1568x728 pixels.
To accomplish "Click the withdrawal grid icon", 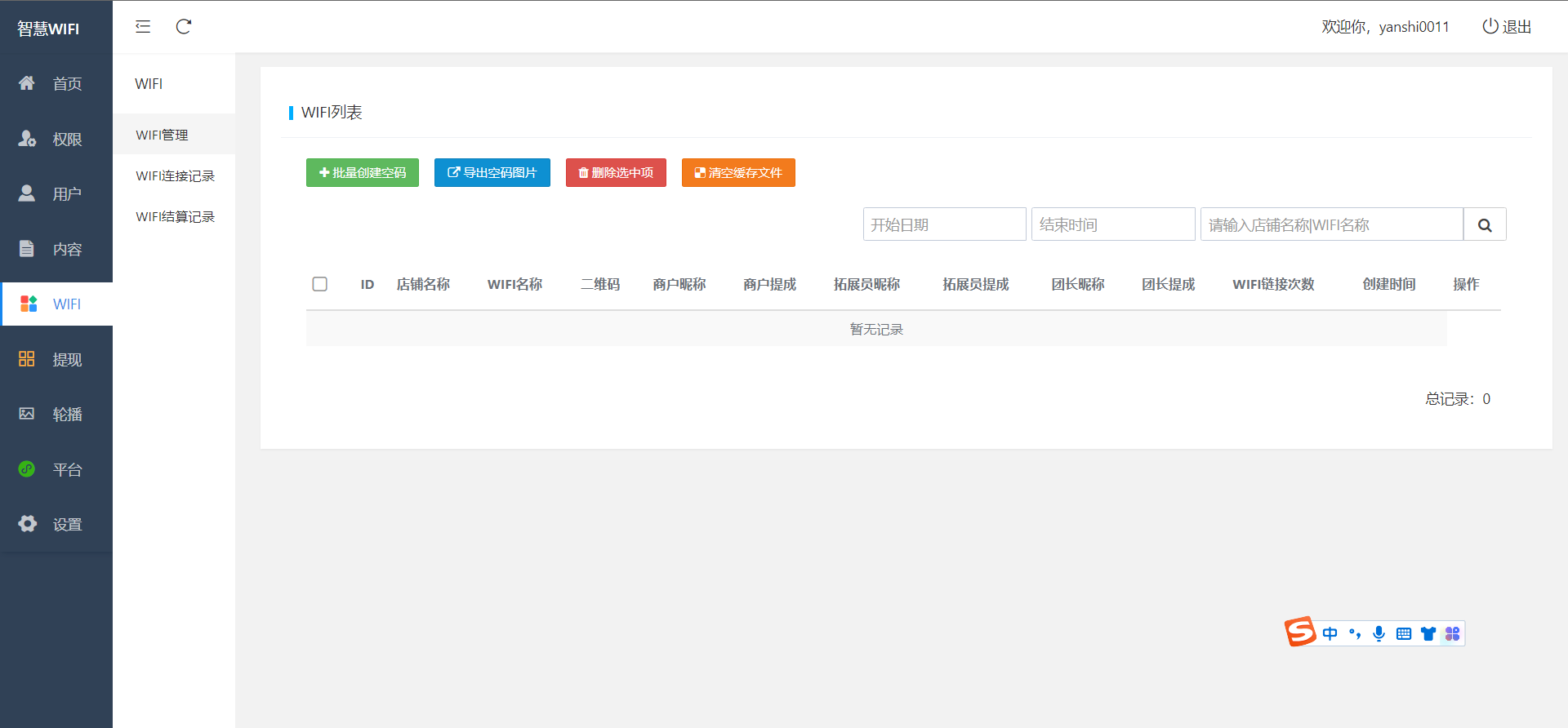I will tap(27, 358).
